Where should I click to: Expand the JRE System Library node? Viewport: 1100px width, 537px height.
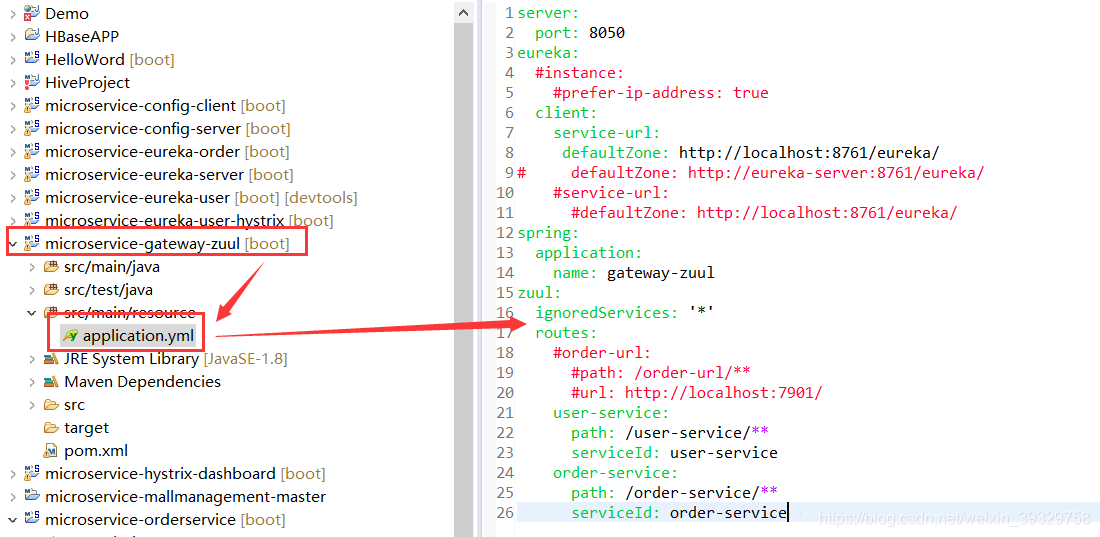(32, 359)
